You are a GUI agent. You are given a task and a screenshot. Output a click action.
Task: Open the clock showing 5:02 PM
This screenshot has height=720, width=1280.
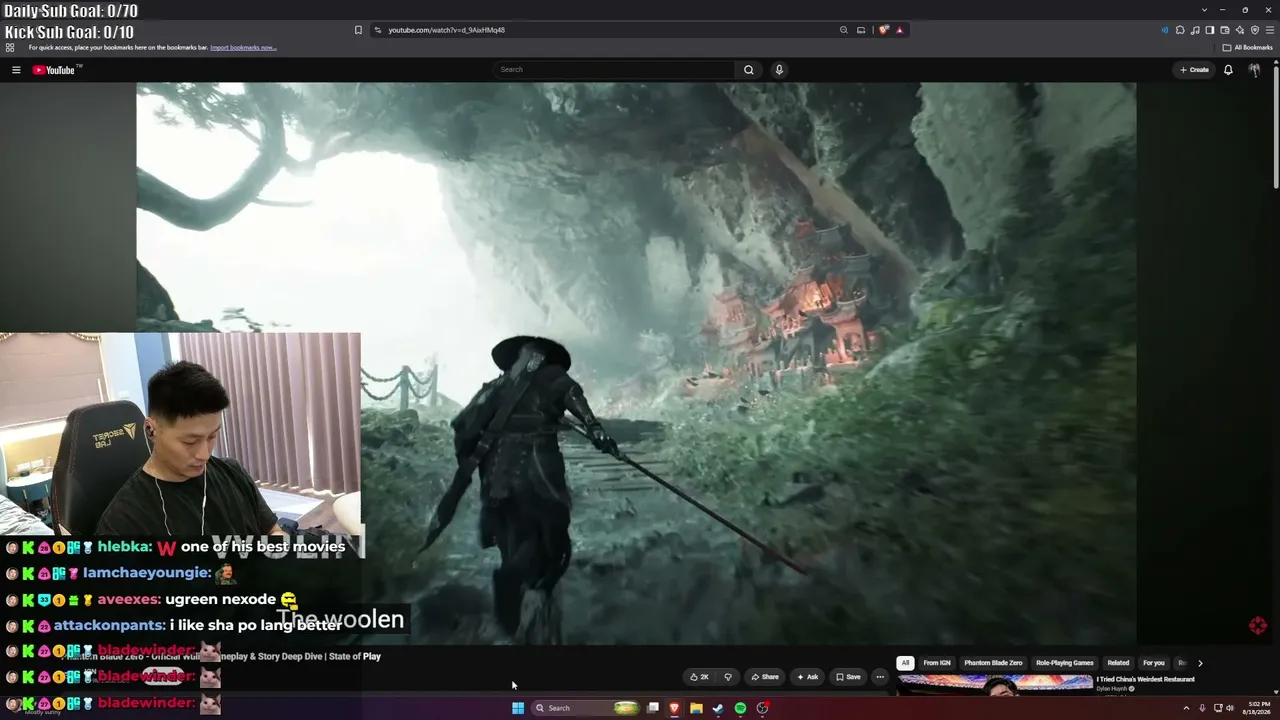(x=1257, y=708)
